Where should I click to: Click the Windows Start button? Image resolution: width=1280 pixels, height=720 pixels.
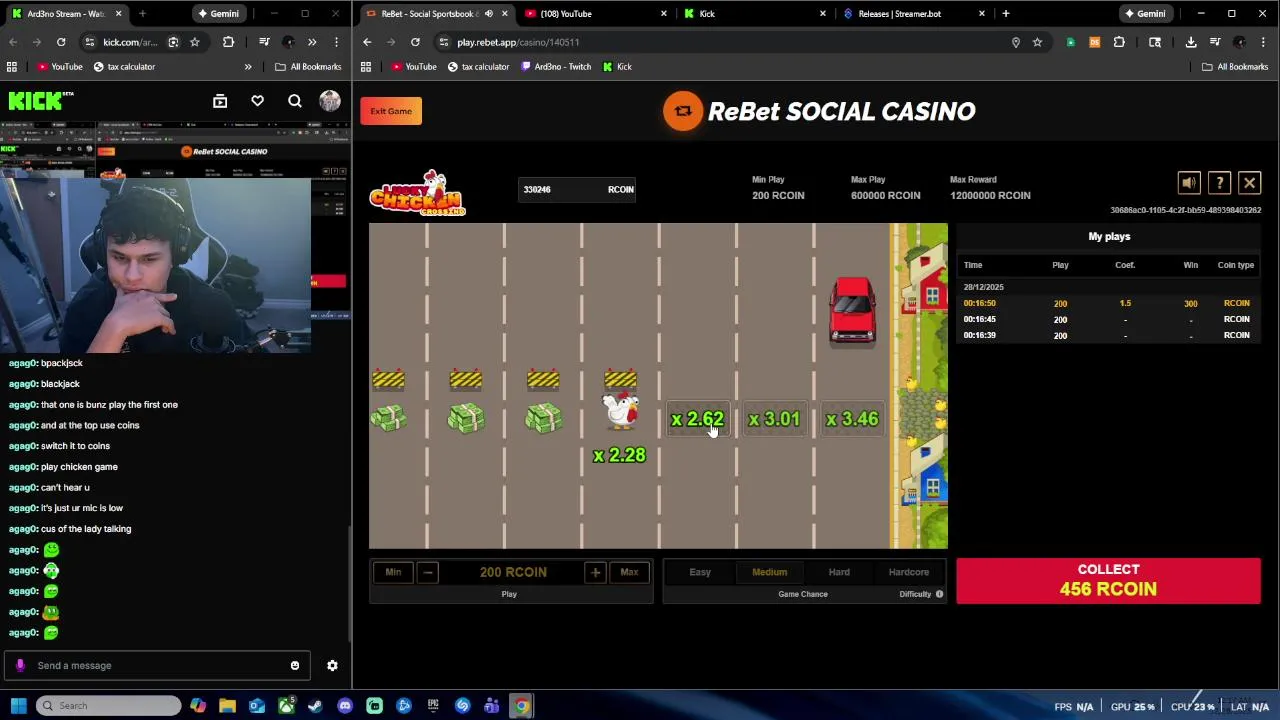coord(18,706)
